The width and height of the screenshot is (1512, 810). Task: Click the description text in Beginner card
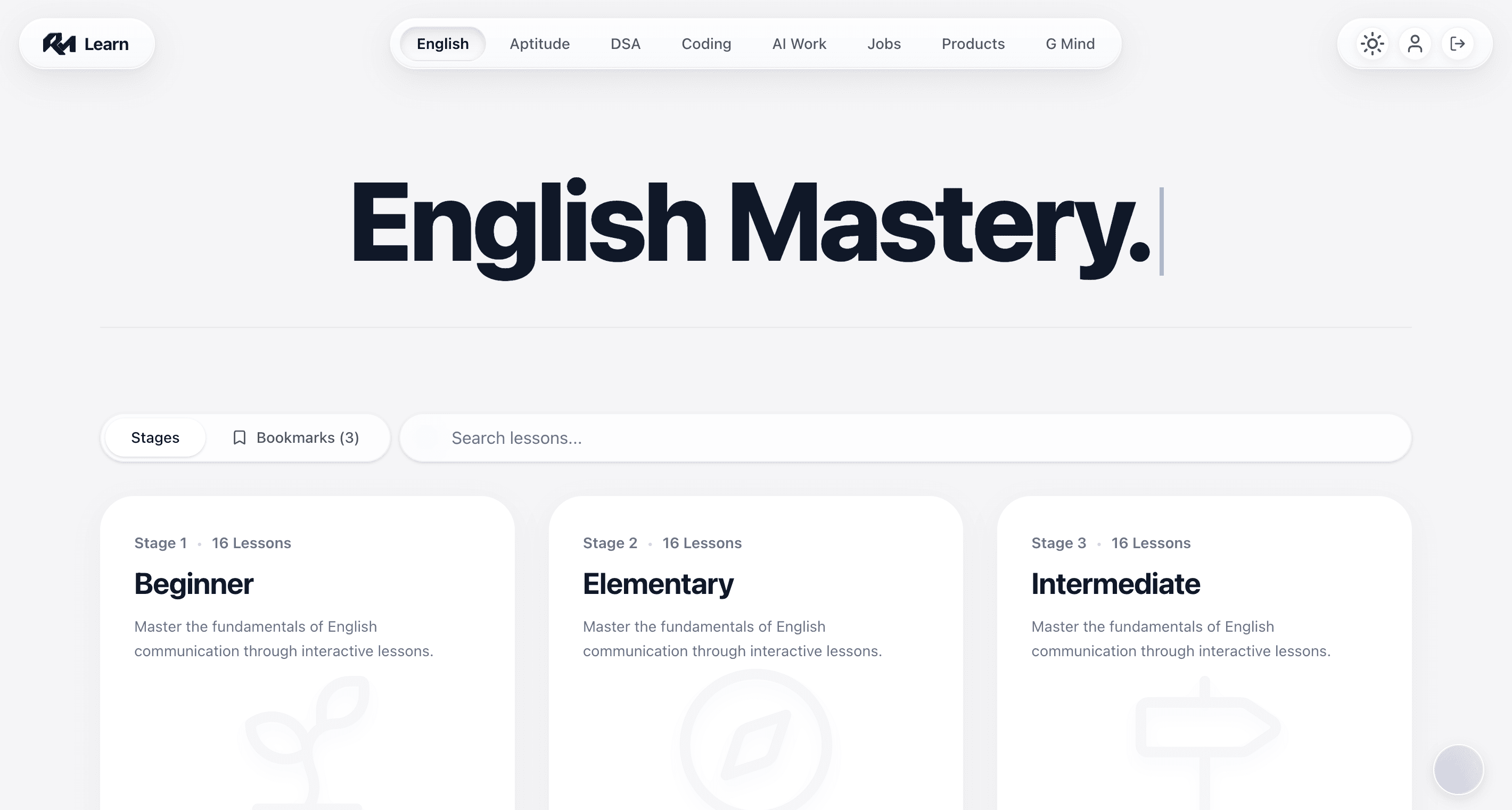283,639
